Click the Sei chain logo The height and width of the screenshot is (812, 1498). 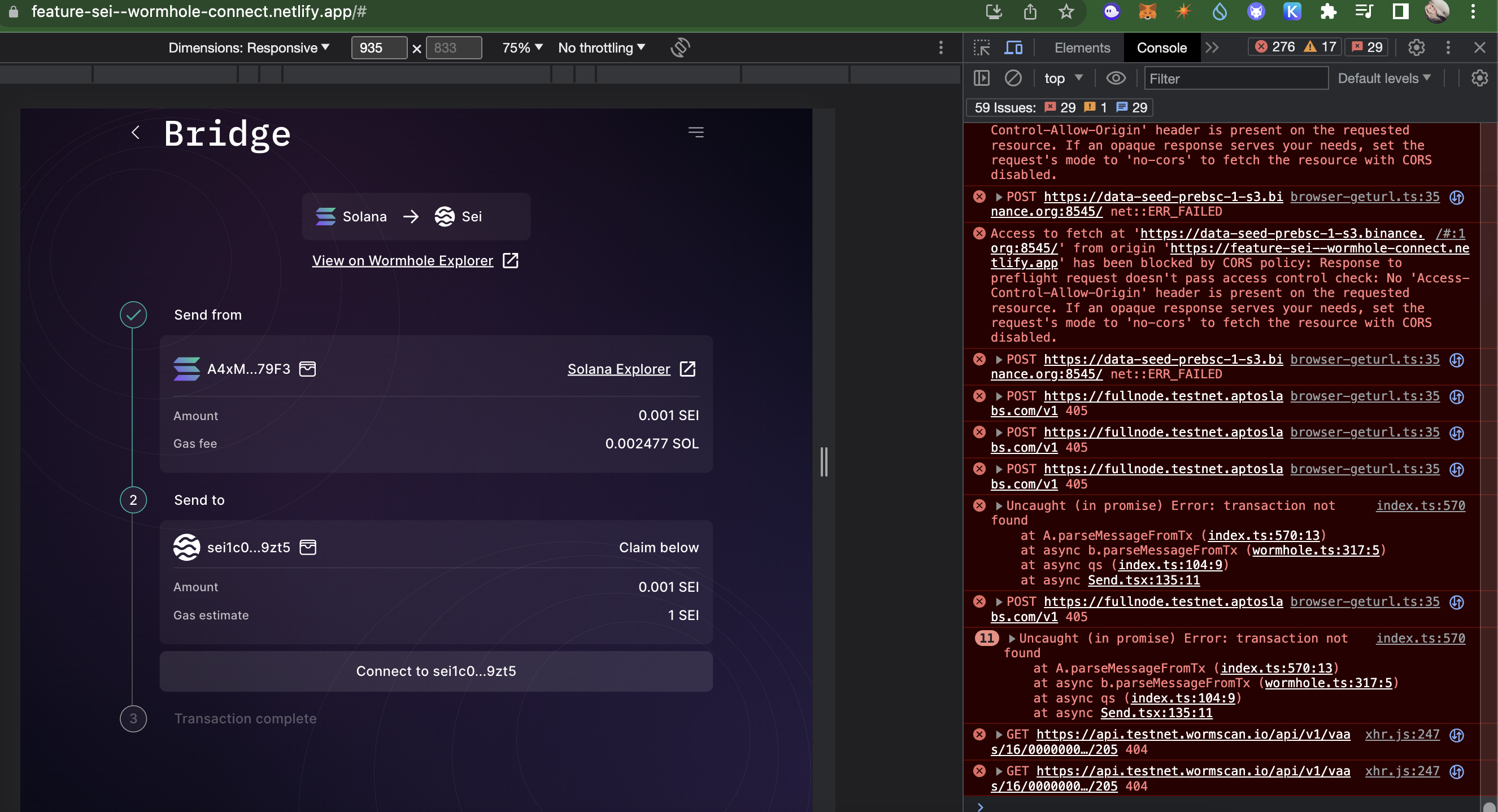[x=445, y=216]
